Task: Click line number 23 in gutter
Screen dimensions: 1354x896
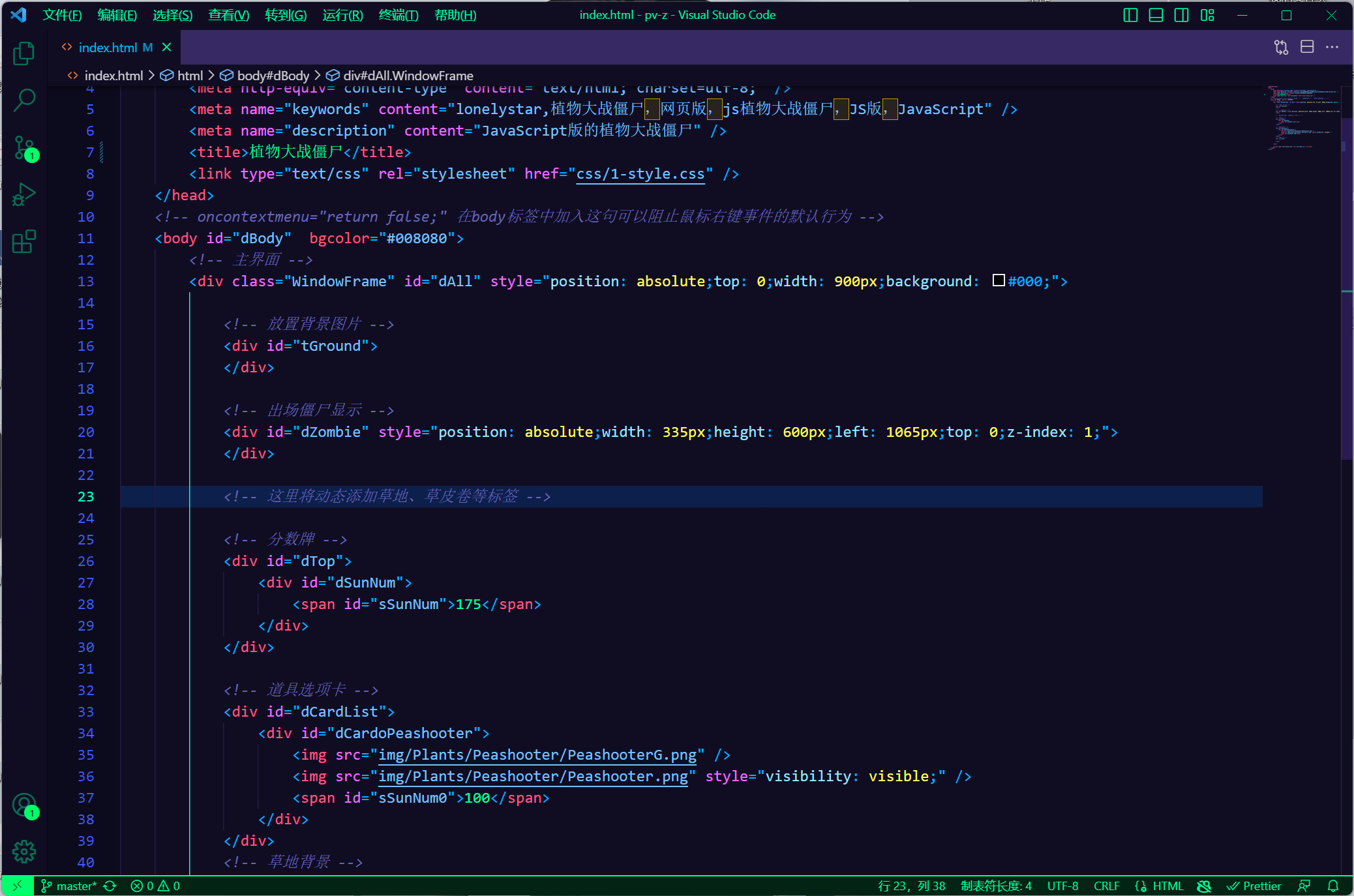Action: click(x=85, y=497)
